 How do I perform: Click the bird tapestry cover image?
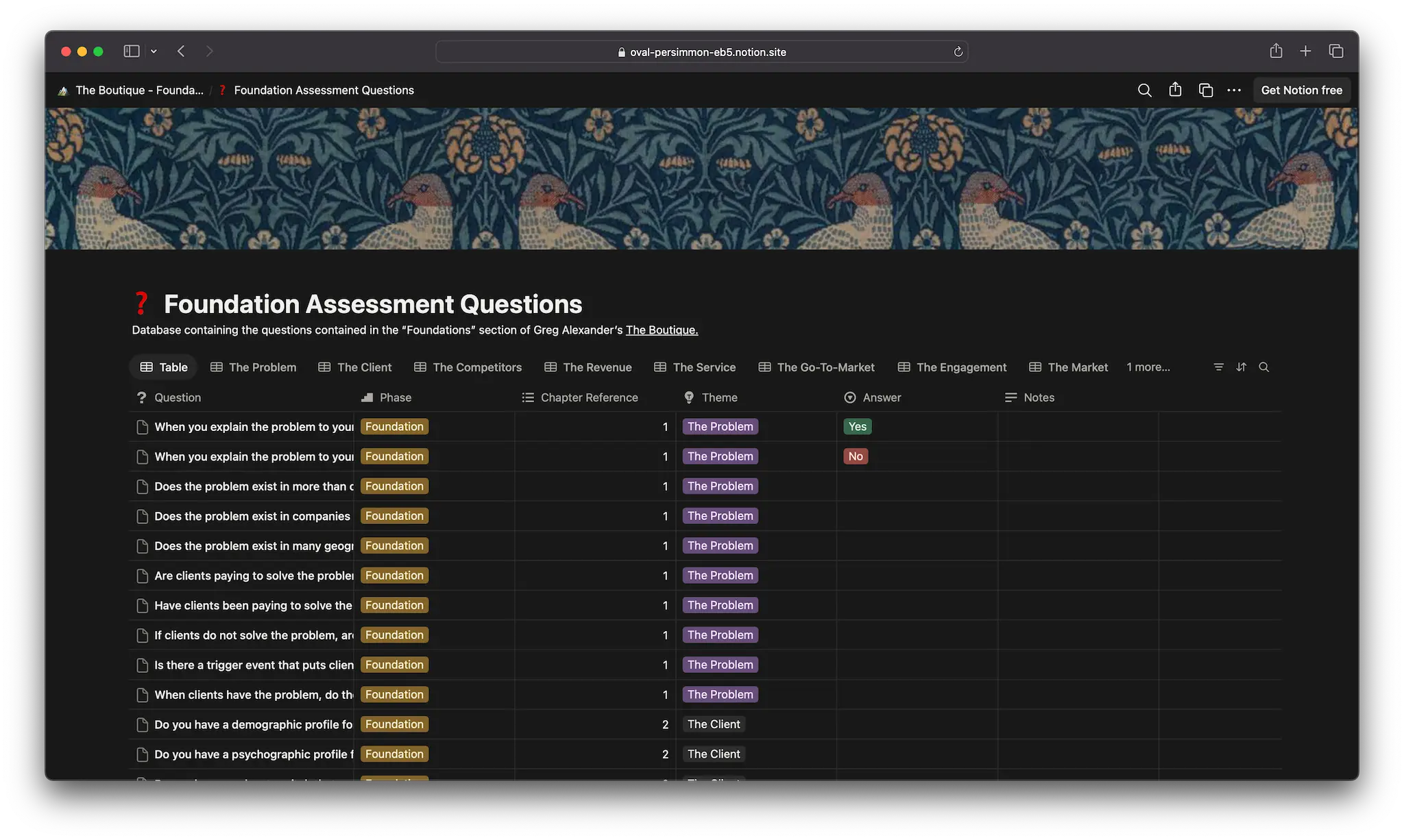coord(701,178)
